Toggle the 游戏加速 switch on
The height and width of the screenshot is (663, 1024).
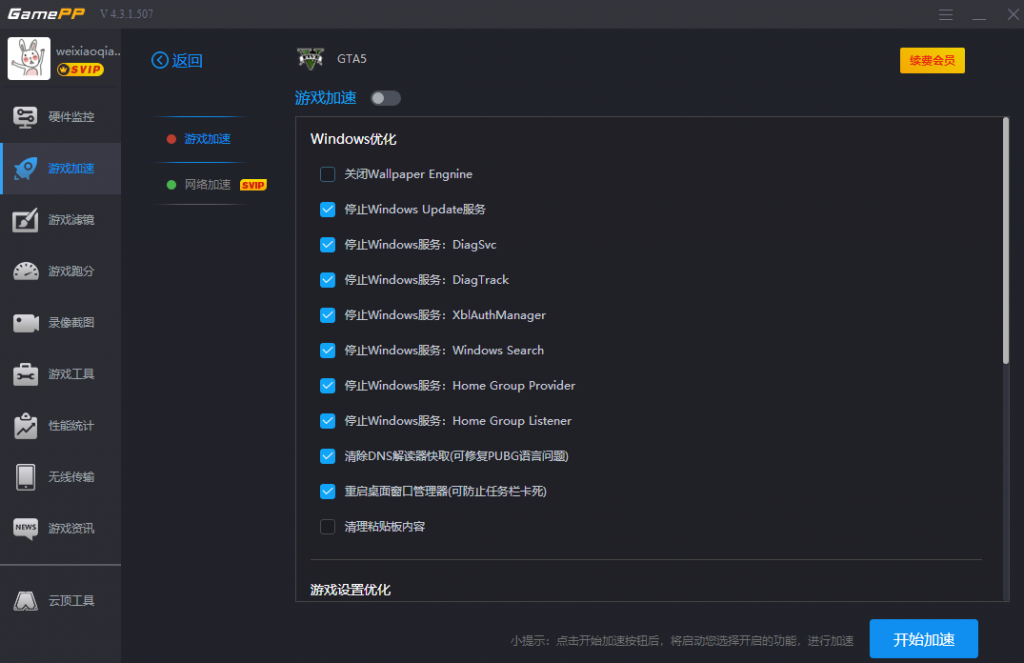[385, 98]
